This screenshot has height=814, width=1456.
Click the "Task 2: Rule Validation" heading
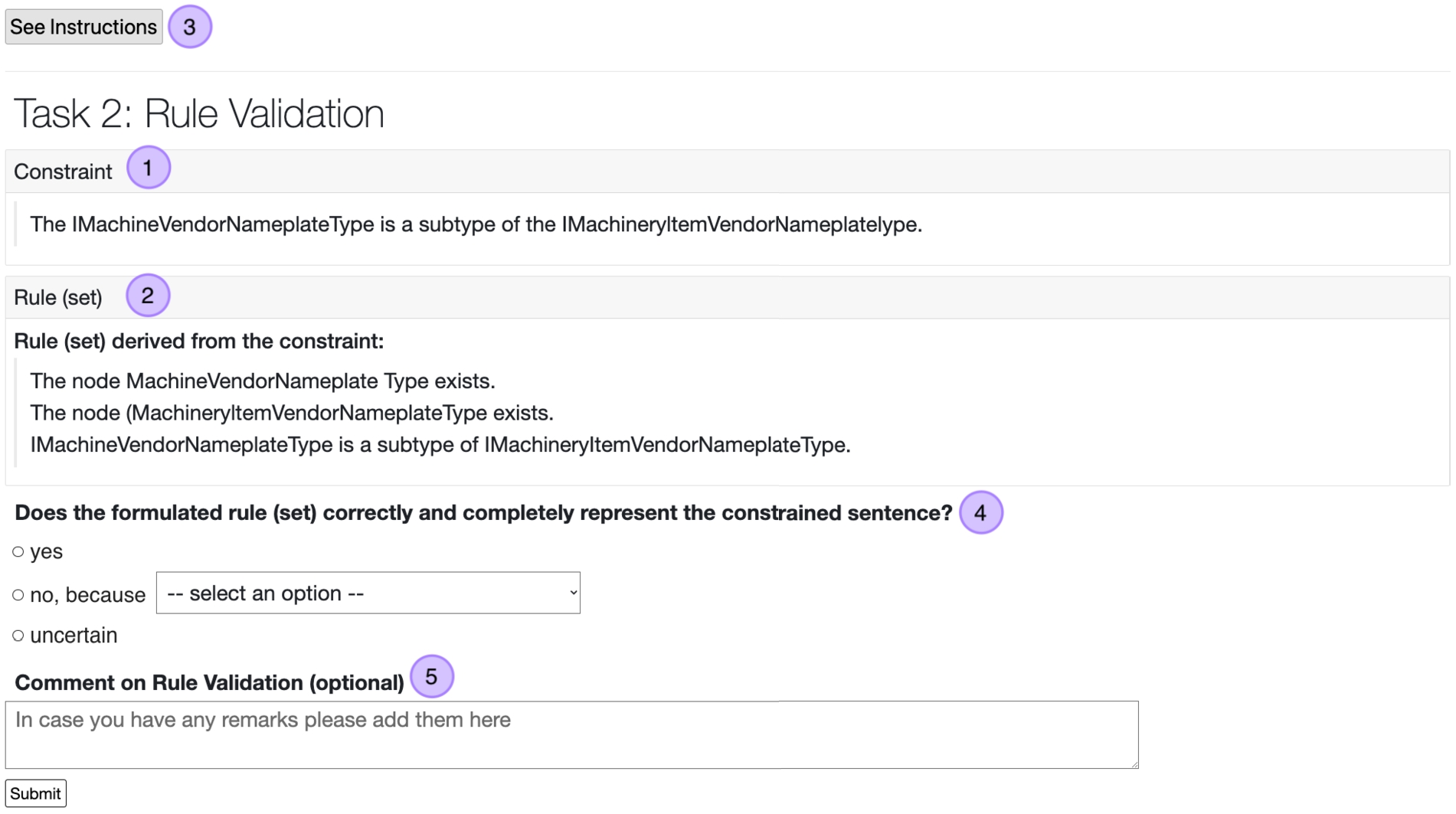pos(199,113)
